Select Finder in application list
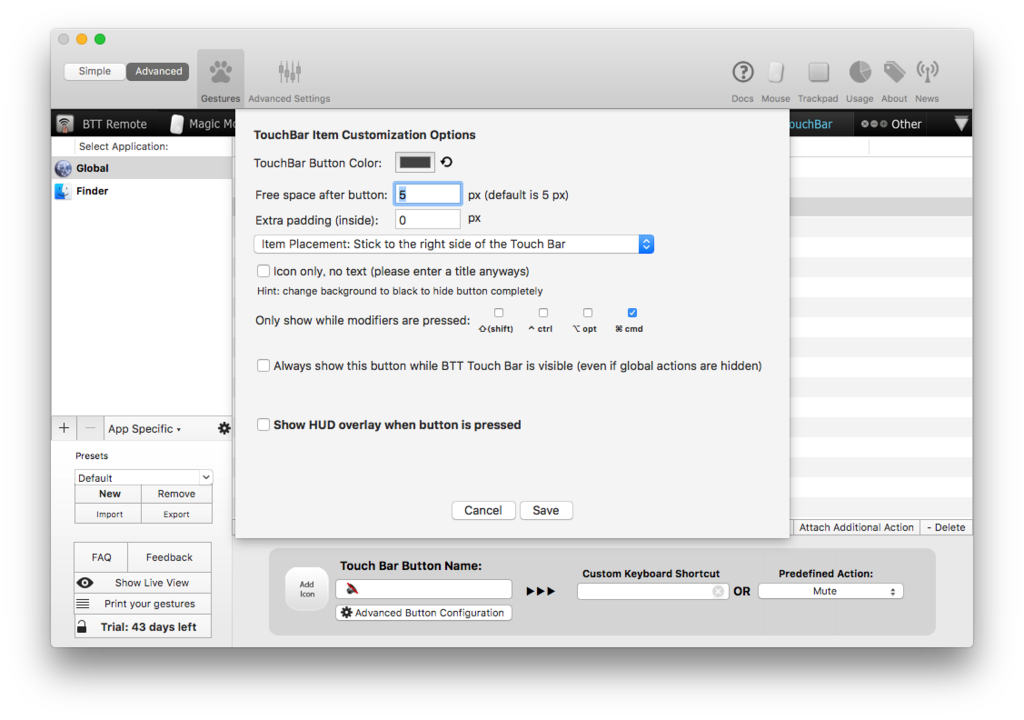 coord(142,191)
